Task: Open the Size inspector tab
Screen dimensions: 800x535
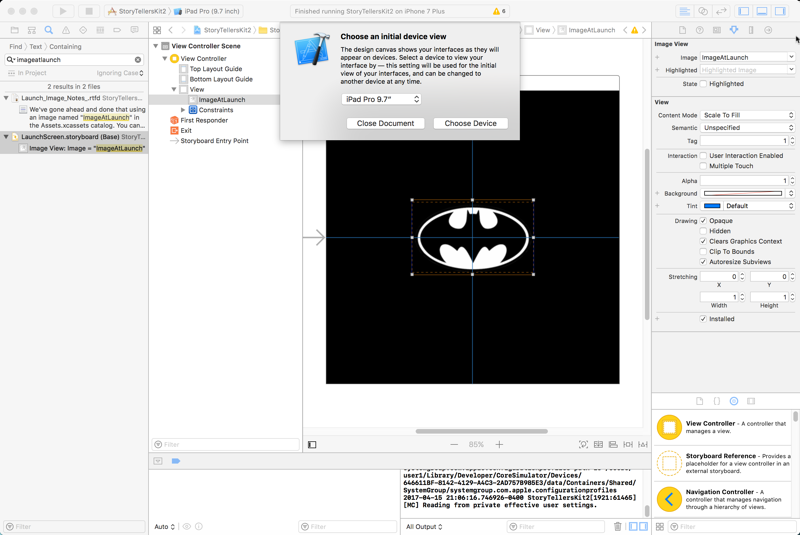Action: click(751, 30)
